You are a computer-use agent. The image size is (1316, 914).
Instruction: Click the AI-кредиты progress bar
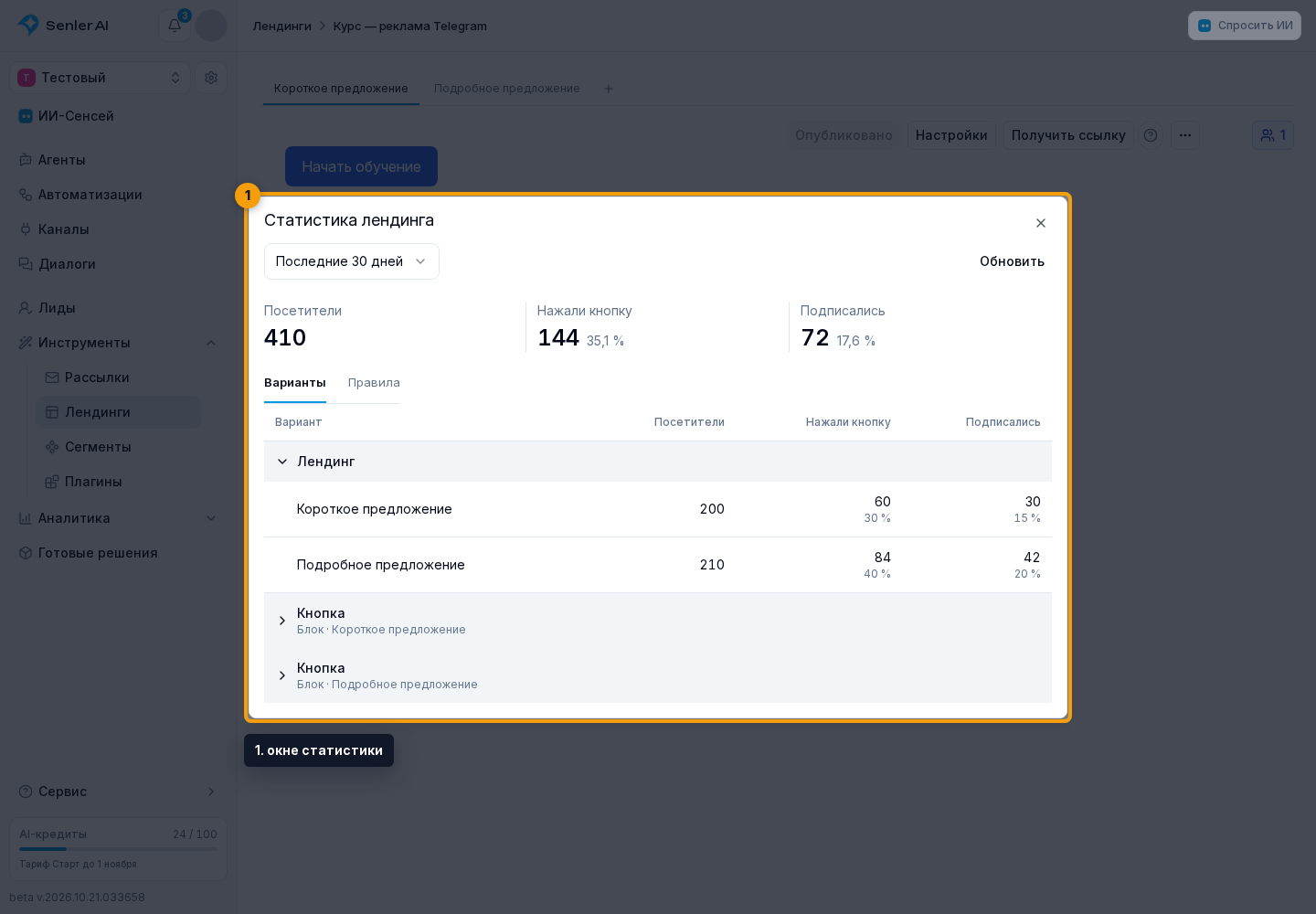coord(119,849)
